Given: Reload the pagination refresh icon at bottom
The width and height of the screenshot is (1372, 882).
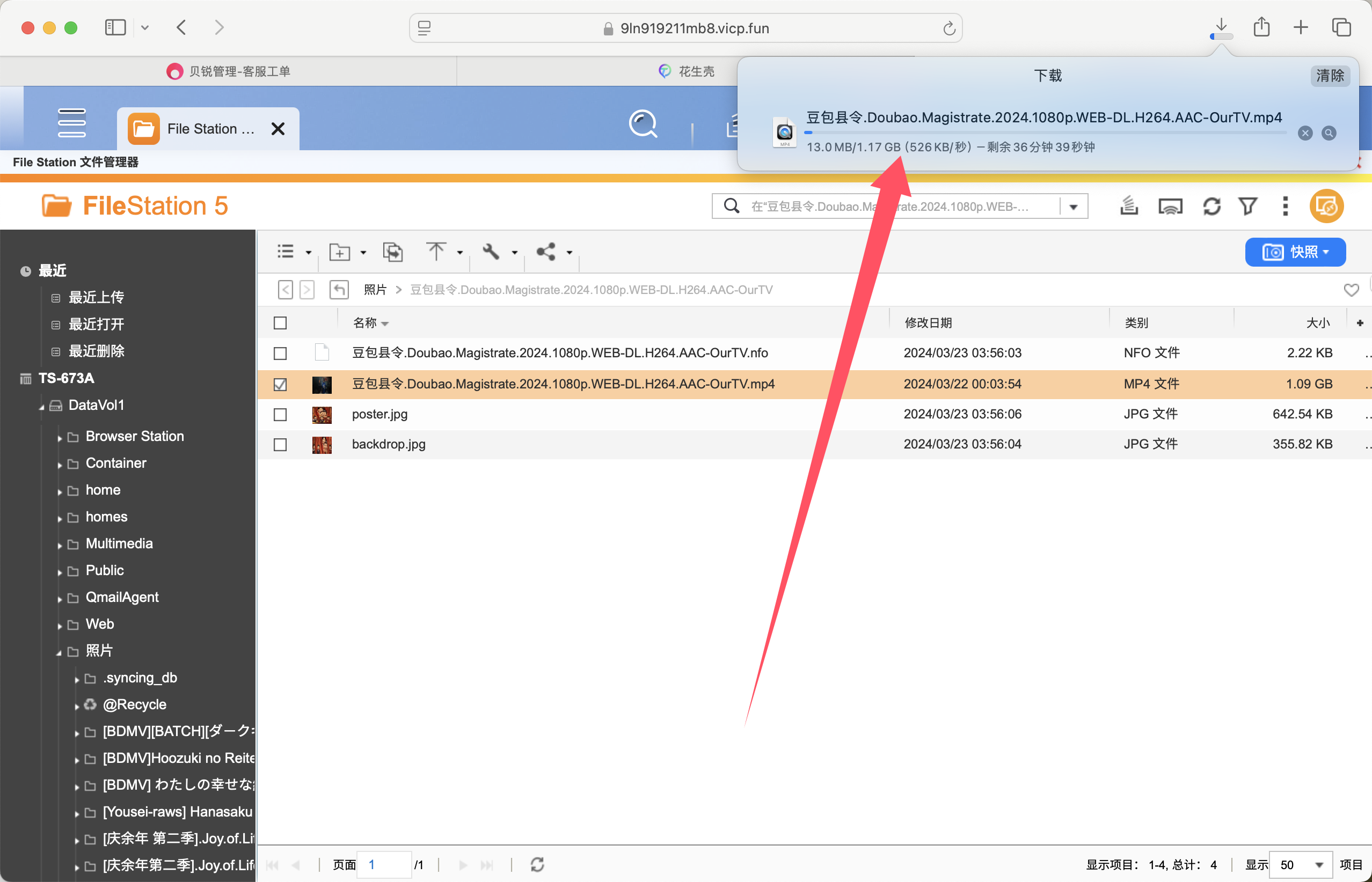Looking at the screenshot, I should (537, 864).
